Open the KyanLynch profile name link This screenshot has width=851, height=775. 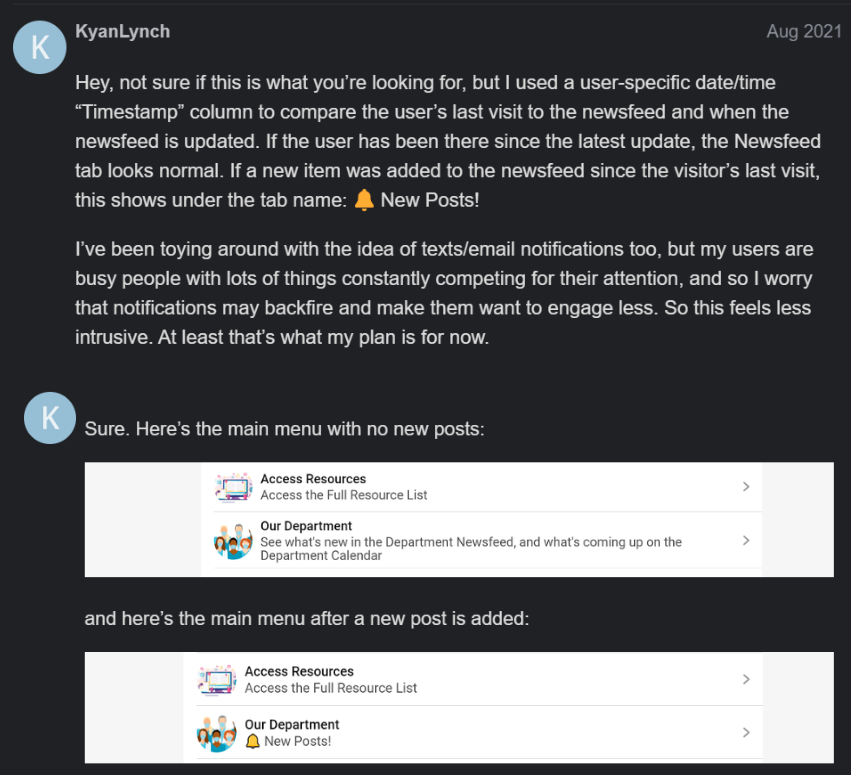122,31
